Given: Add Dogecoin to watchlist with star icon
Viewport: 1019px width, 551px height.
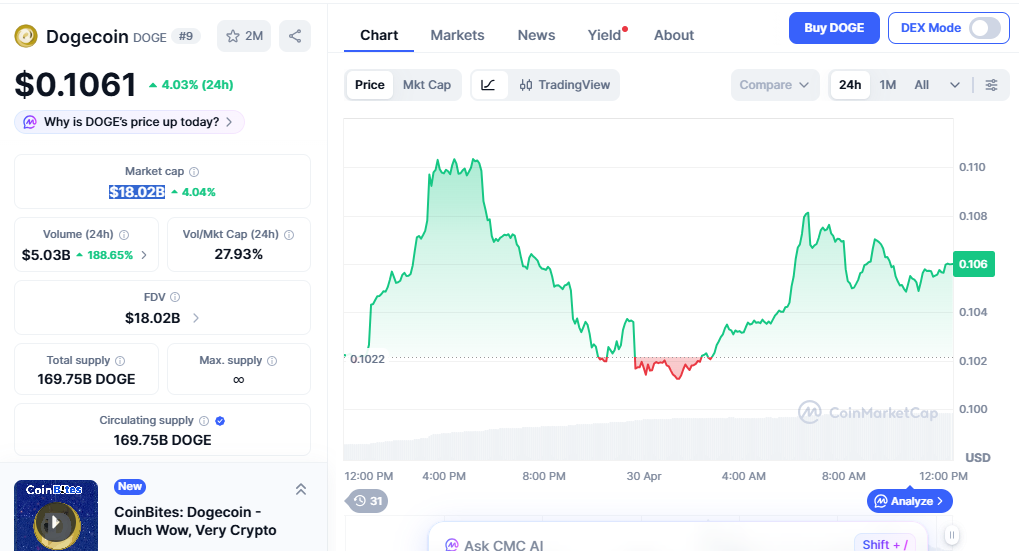Looking at the screenshot, I should pyautogui.click(x=244, y=36).
